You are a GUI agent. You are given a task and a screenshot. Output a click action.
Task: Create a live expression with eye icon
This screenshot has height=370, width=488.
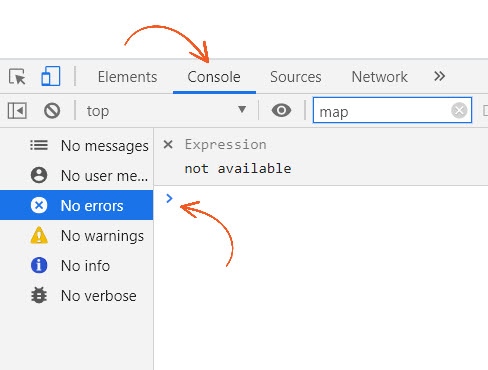coord(281,110)
